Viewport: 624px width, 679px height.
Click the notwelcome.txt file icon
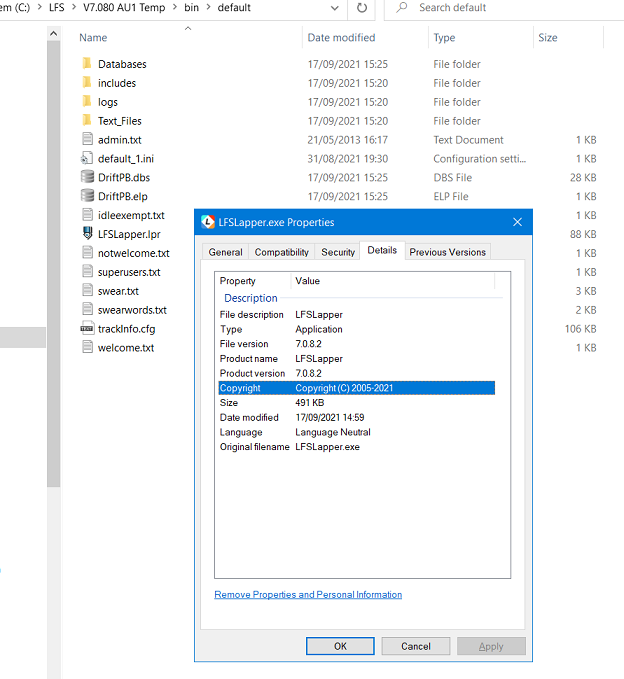[x=87, y=252]
